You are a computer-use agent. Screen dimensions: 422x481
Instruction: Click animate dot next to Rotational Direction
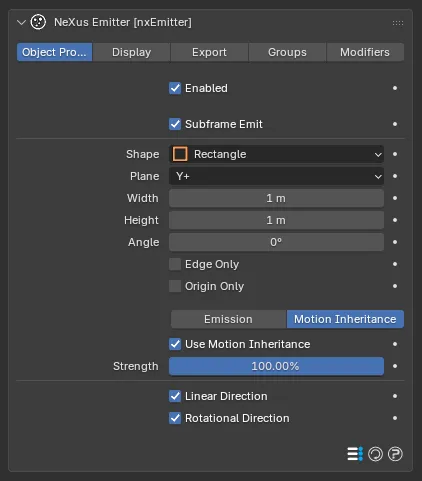[395, 418]
